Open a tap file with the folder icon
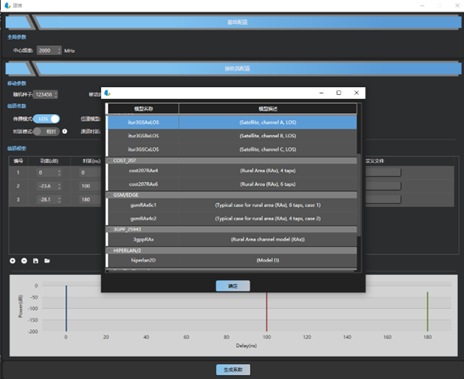This screenshot has height=379, width=464. [47, 261]
